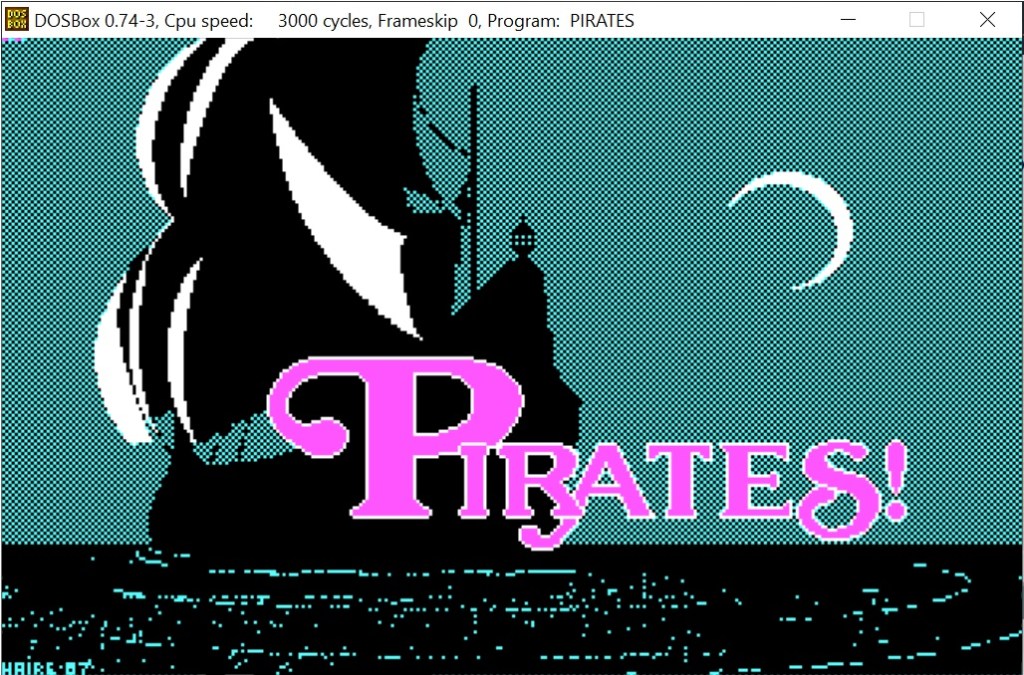This screenshot has height=675, width=1024.
Task: Click the lantern atop the ship's stern
Action: [522, 237]
